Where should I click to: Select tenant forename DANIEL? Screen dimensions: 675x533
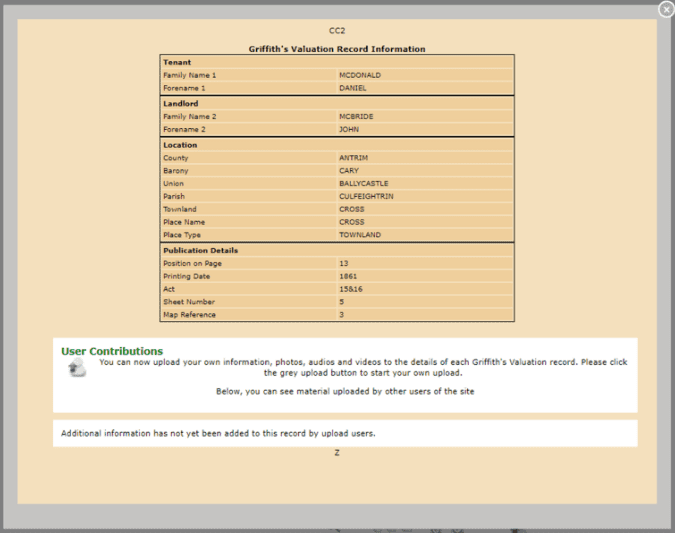pos(353,88)
